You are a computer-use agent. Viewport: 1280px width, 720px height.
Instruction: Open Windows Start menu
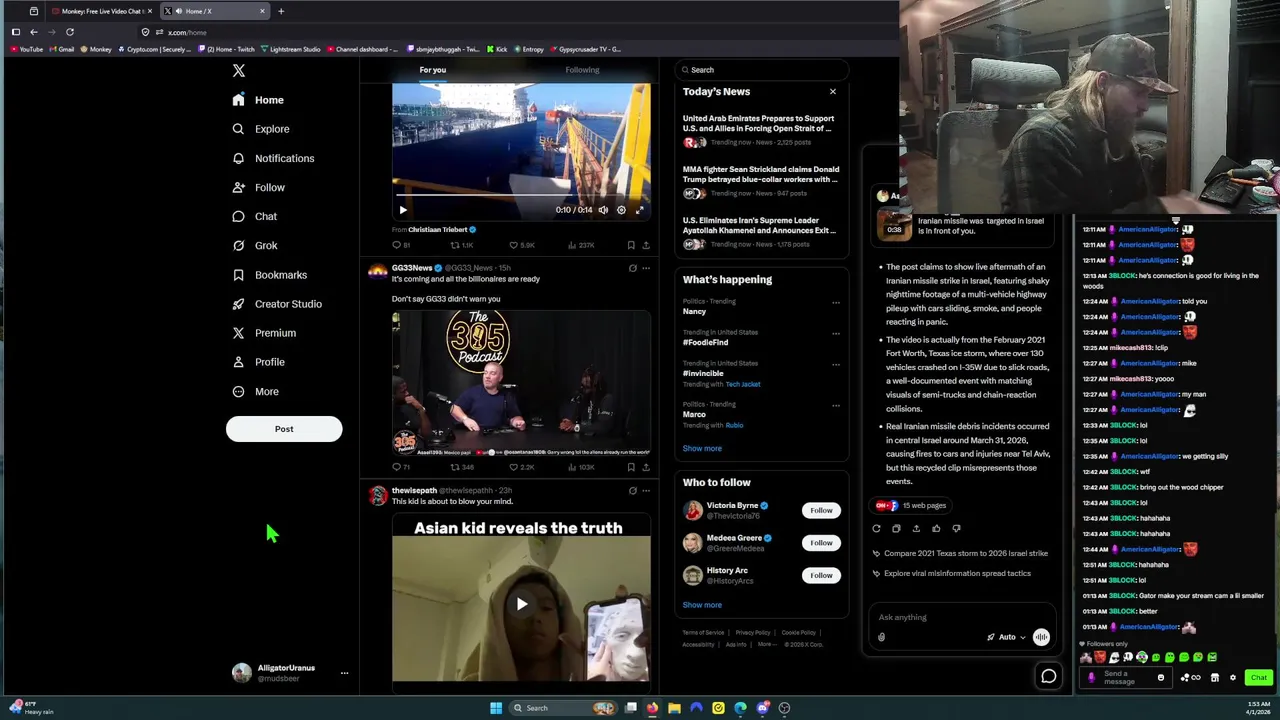[495, 708]
